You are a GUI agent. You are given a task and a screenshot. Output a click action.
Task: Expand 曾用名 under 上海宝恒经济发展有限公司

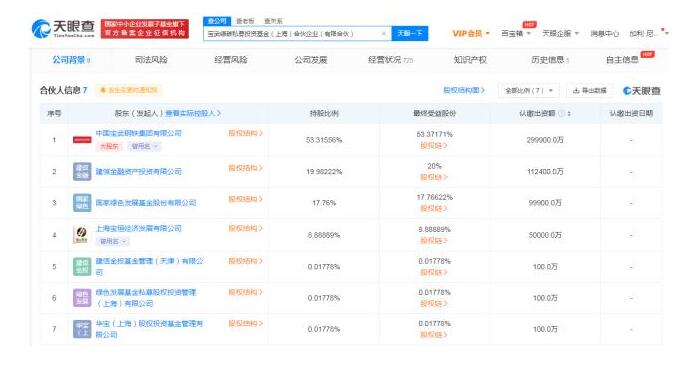tap(112, 241)
